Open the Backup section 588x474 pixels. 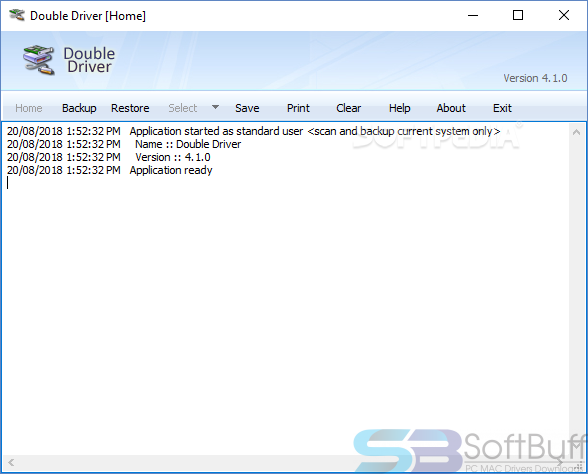(x=79, y=108)
